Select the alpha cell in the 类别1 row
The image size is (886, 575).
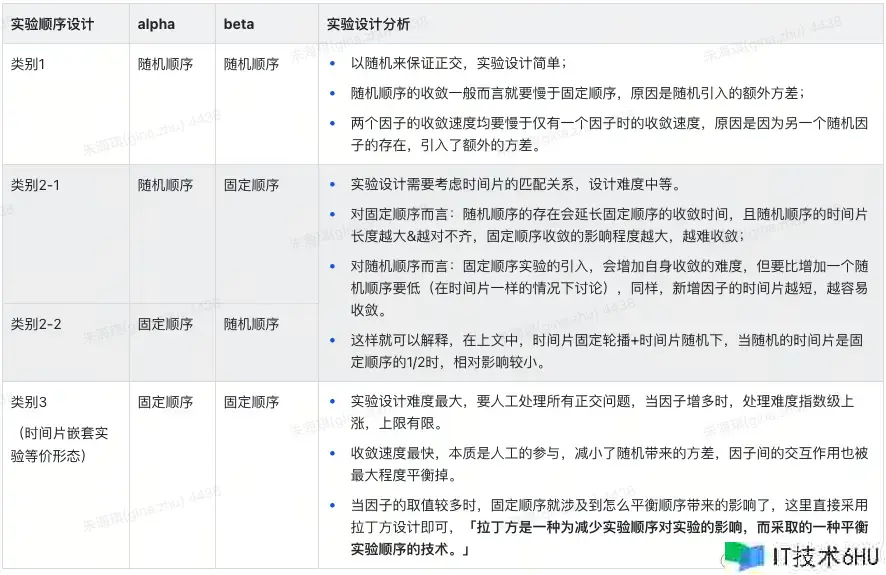(x=166, y=63)
